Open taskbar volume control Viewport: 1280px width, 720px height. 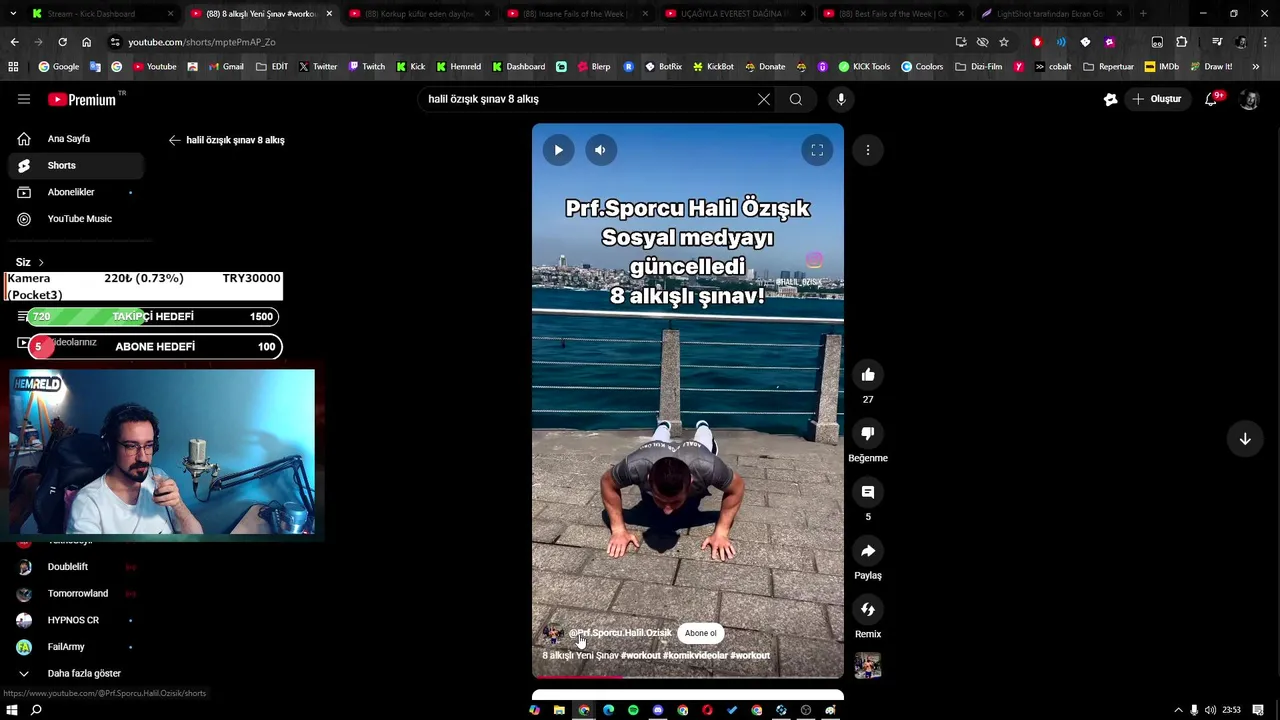click(1210, 710)
